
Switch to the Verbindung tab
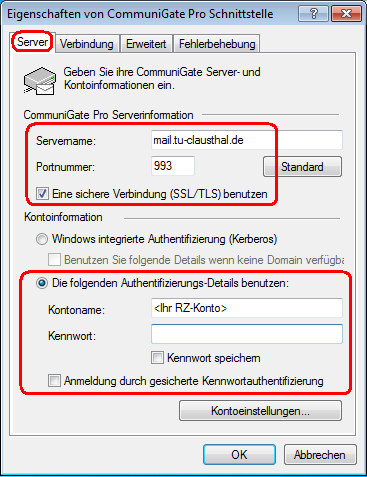[87, 44]
